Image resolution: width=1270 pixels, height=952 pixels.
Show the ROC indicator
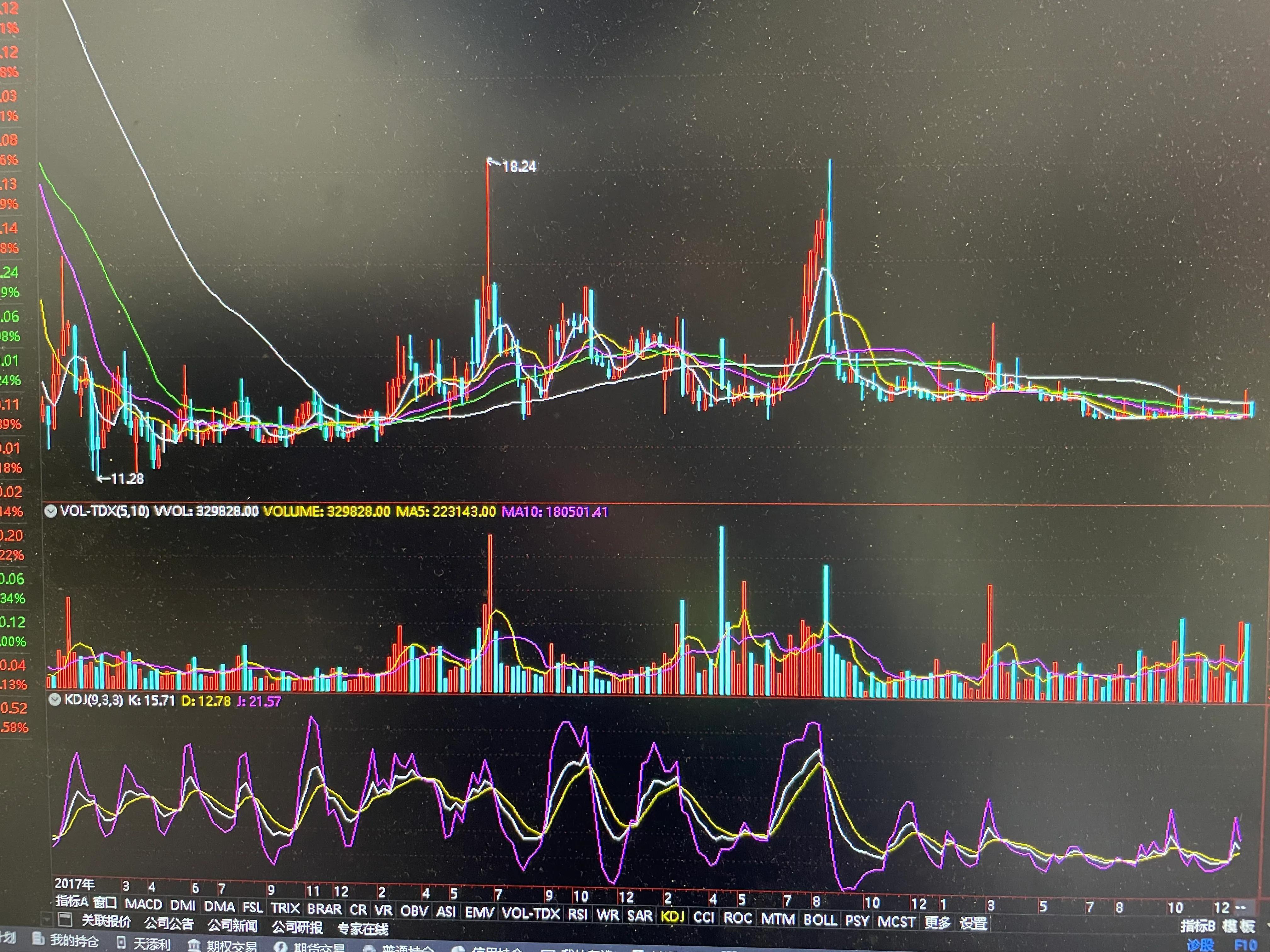(x=738, y=918)
